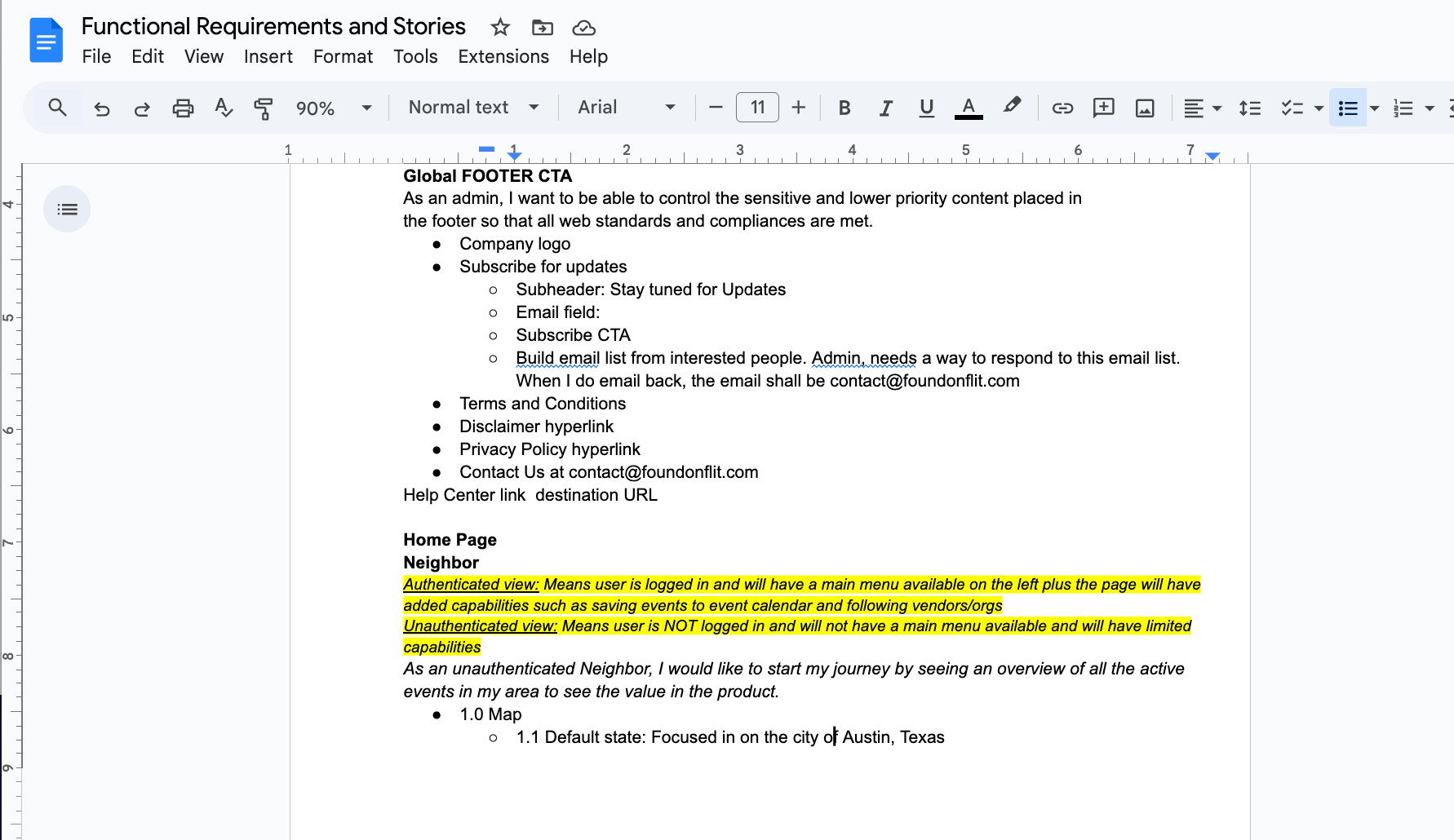Open the Tools menu

pyautogui.click(x=415, y=56)
